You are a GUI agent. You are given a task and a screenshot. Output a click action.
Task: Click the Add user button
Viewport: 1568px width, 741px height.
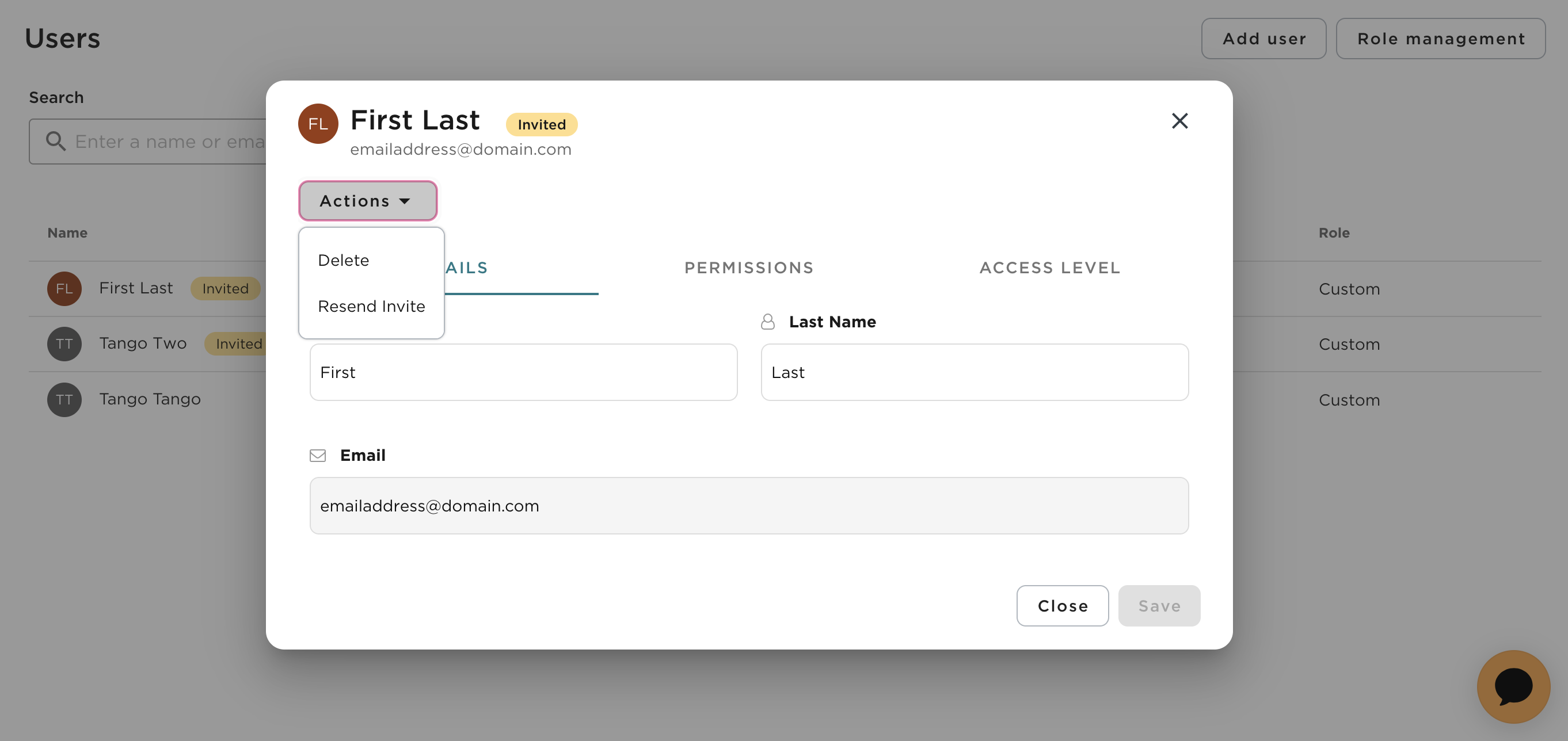tap(1263, 39)
